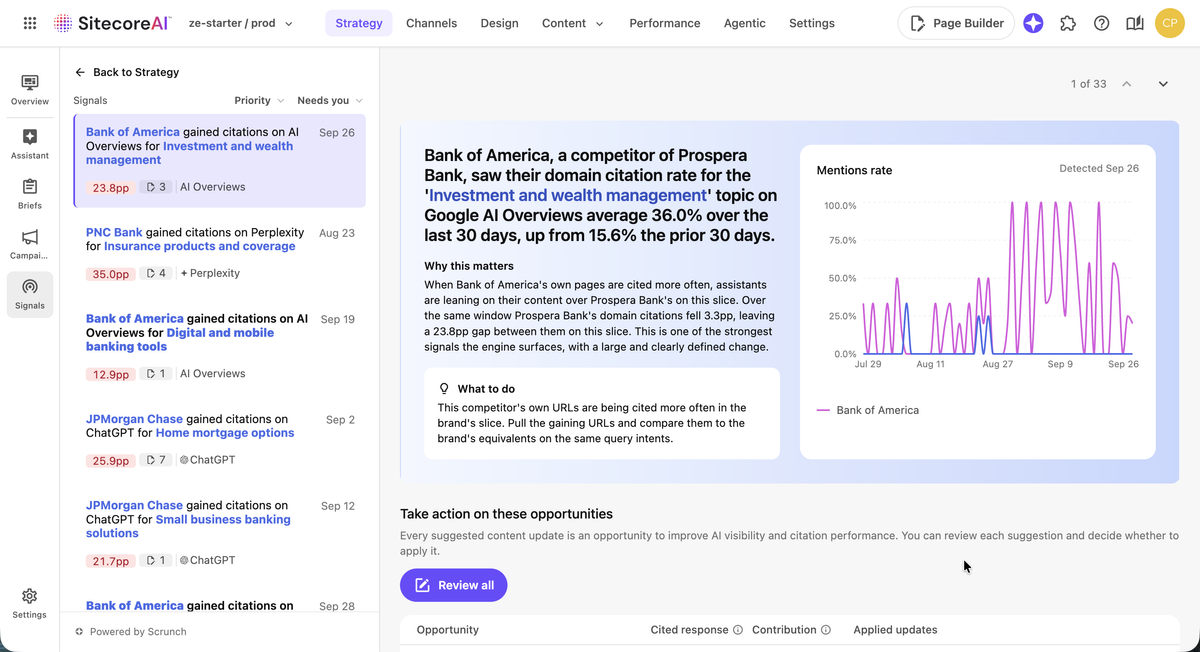Screen dimensions: 1200x652
Task: Select the Agentic tab
Action: pyautogui.click(x=744, y=23)
